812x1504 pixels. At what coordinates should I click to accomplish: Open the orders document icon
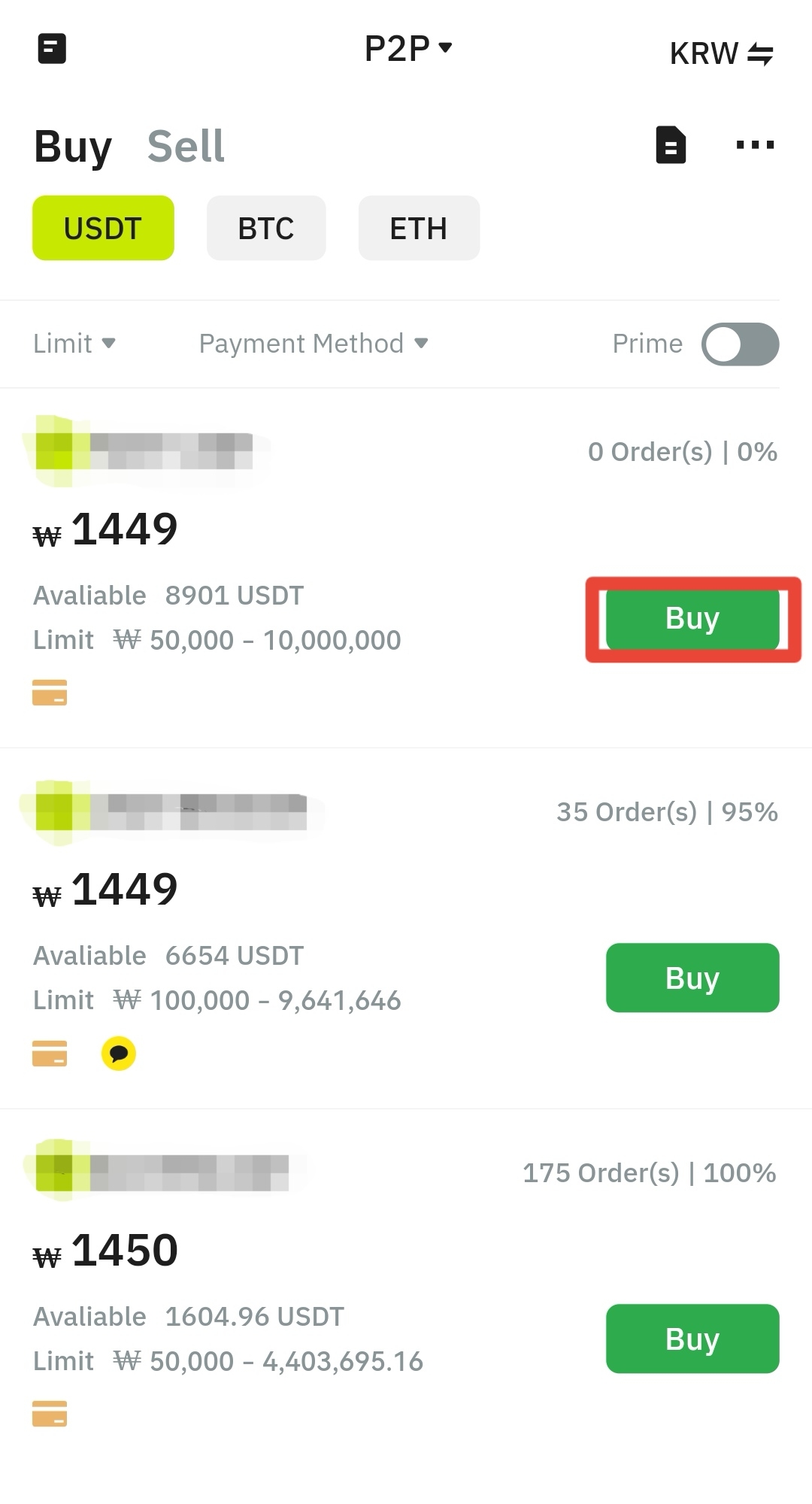(671, 144)
